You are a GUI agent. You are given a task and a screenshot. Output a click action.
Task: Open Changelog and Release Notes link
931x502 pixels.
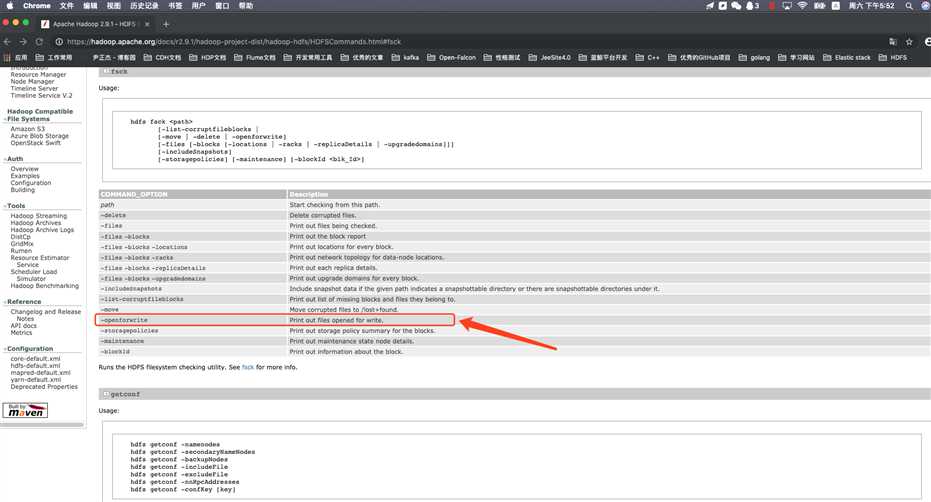(x=46, y=315)
